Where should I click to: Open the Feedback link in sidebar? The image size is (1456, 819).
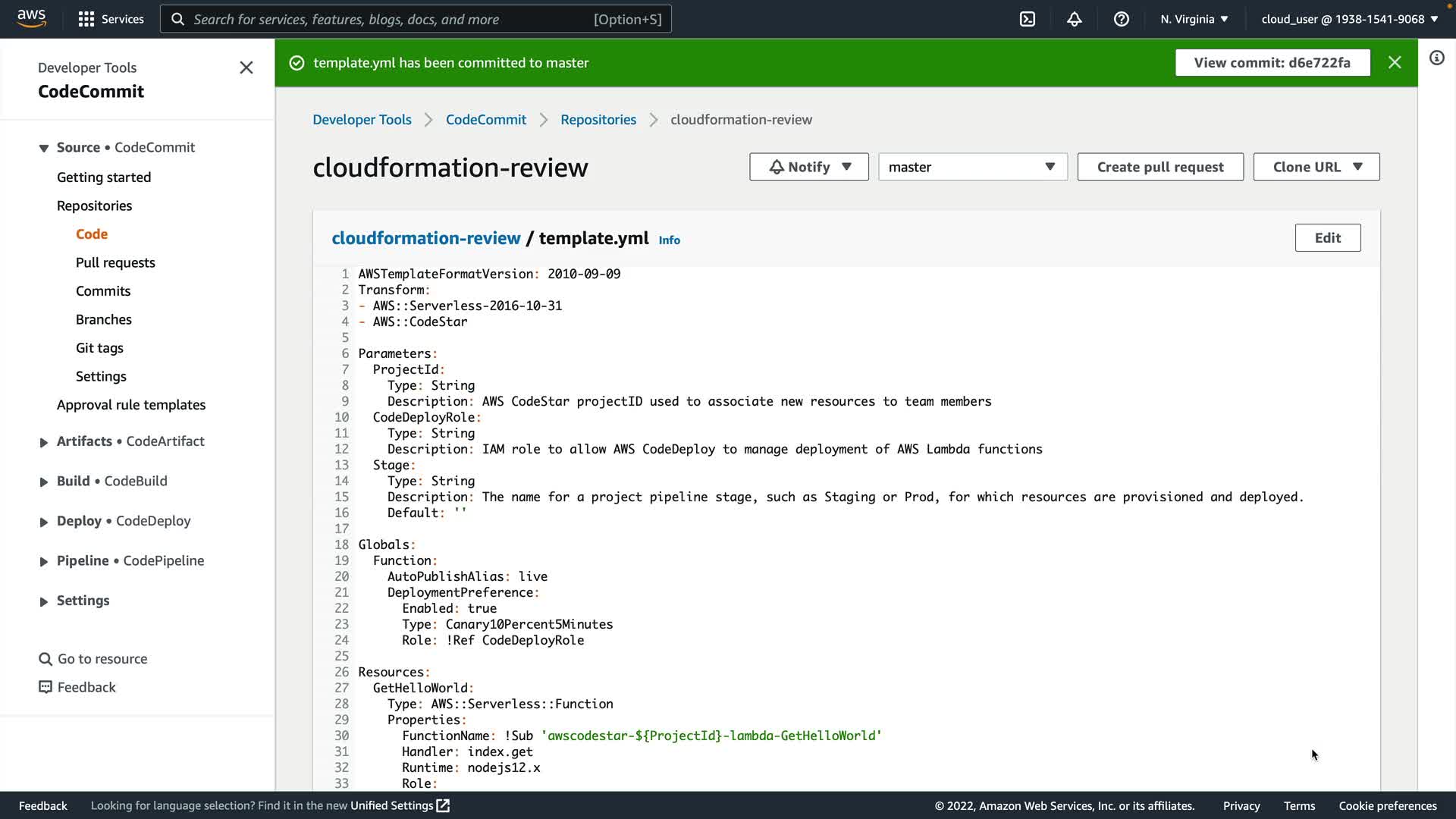point(86,687)
